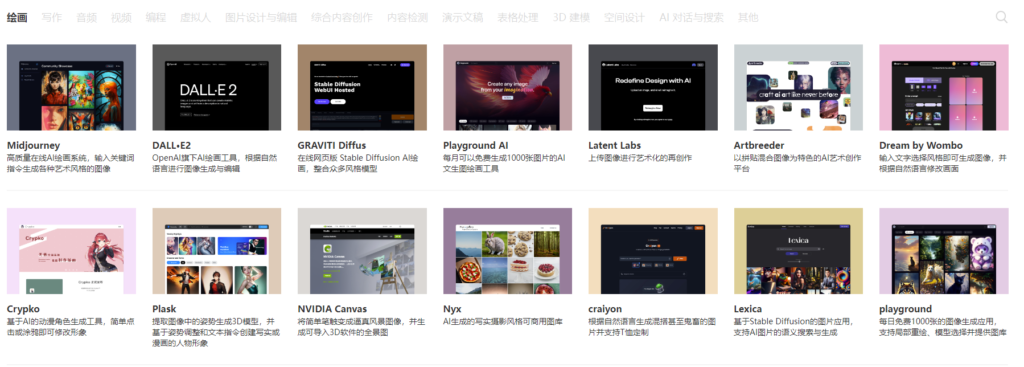Open the Midjourney preview thumbnail
The width and height of the screenshot is (1024, 367).
71,88
